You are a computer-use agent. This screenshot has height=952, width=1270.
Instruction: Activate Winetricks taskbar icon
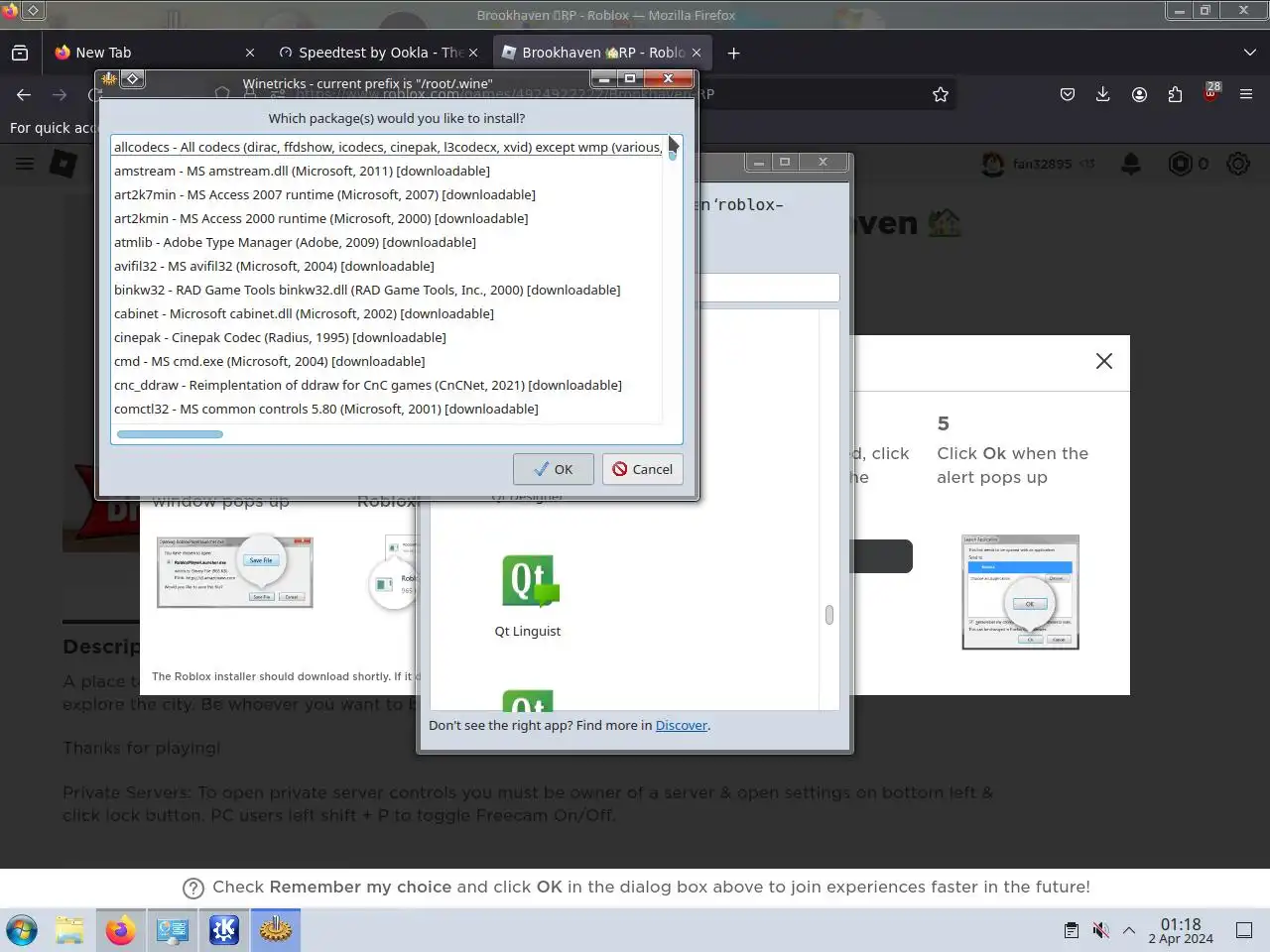coord(275,930)
